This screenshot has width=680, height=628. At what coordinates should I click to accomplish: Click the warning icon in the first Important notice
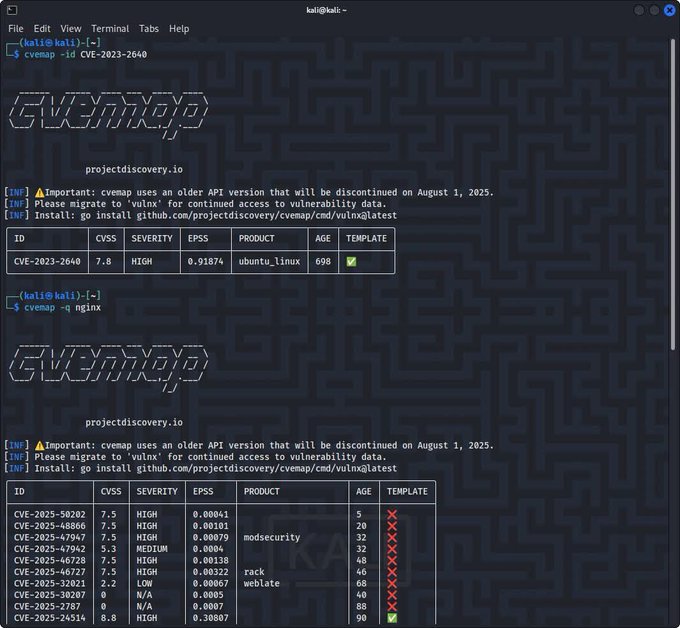tap(39, 193)
